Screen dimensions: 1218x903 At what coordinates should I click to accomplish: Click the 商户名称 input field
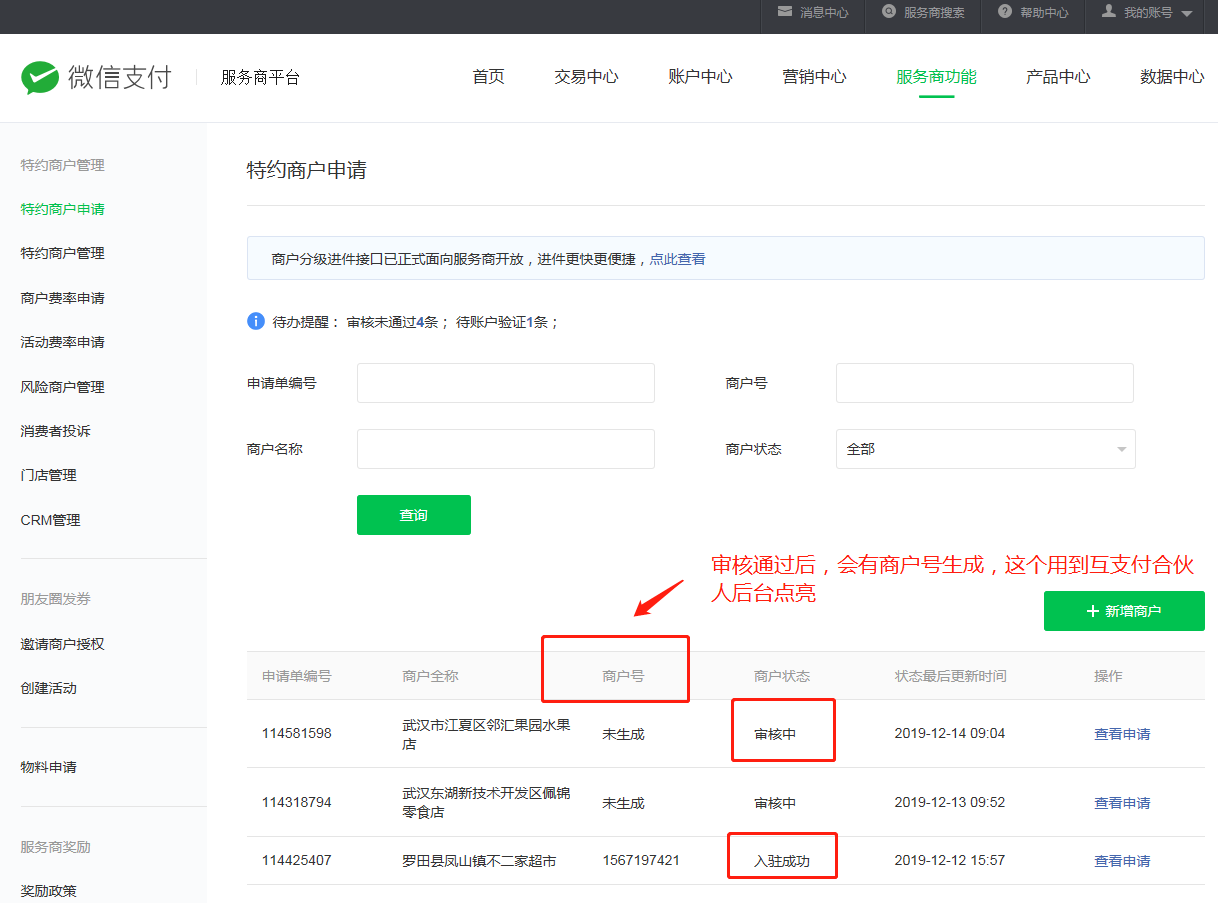(506, 449)
